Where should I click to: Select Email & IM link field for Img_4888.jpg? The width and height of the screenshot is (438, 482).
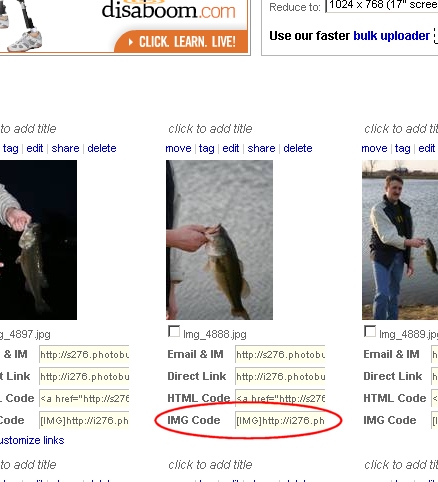pyautogui.click(x=280, y=354)
